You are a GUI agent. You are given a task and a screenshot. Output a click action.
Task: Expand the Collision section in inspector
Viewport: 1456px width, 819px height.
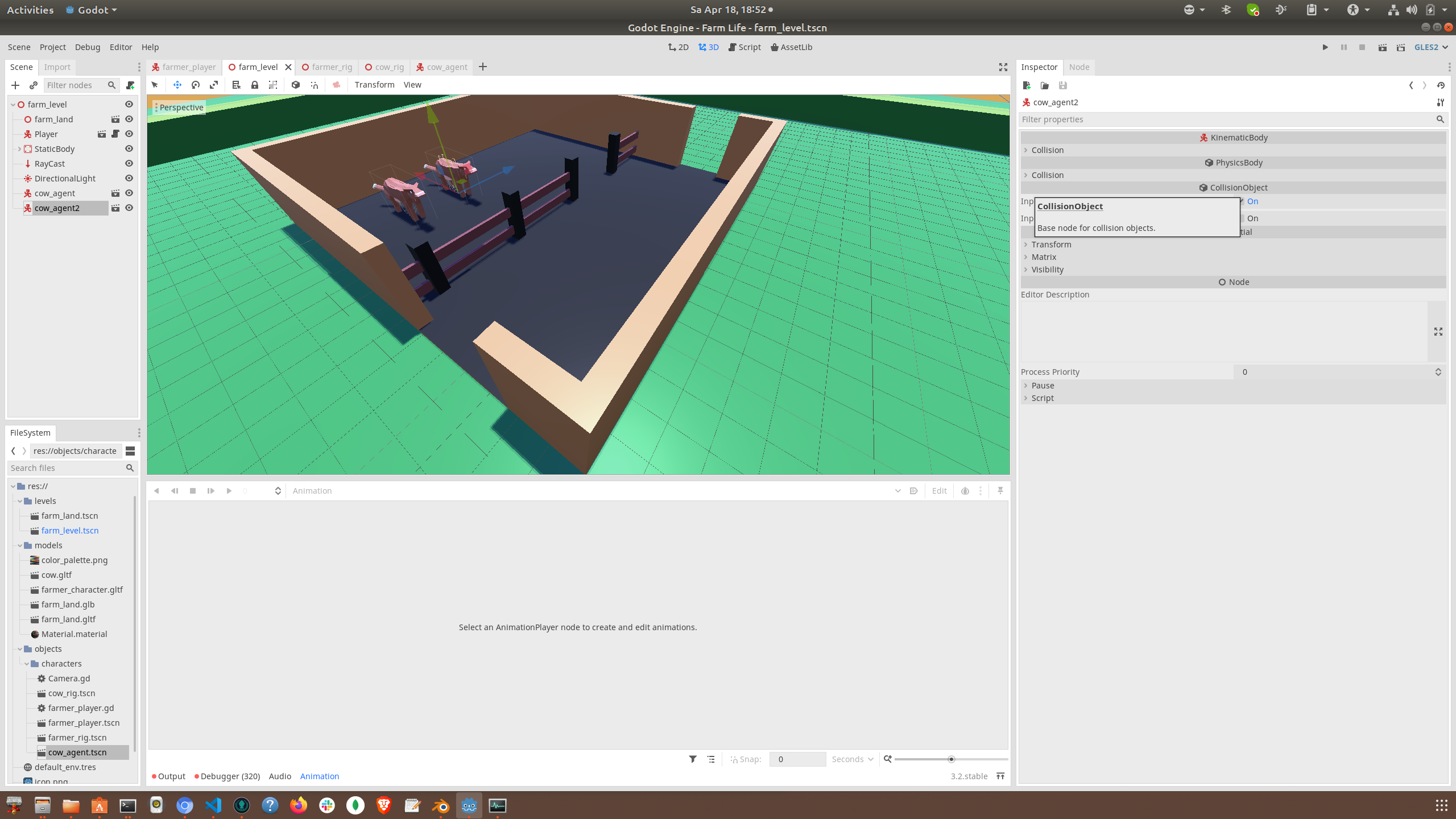(1046, 150)
